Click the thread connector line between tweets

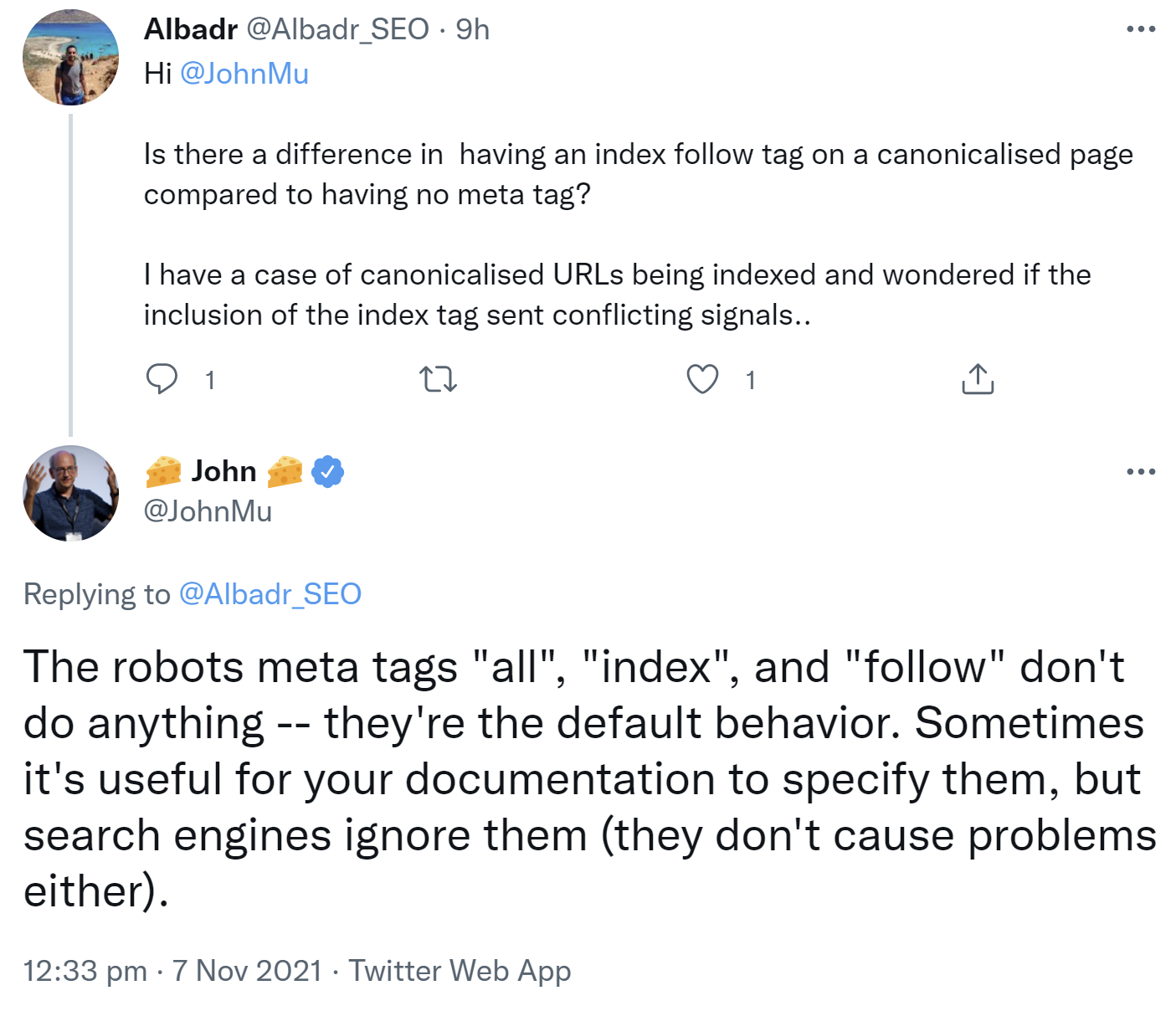pyautogui.click(x=70, y=268)
